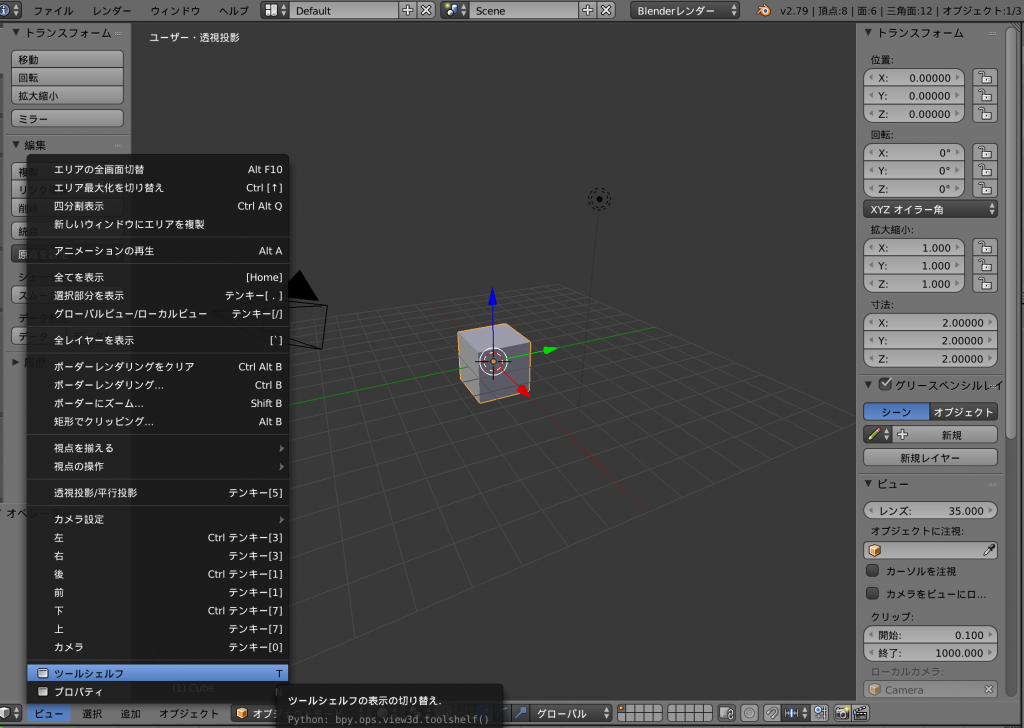The image size is (1024, 728).
Task: Toggle the snap magnet icon
Action: 772,713
